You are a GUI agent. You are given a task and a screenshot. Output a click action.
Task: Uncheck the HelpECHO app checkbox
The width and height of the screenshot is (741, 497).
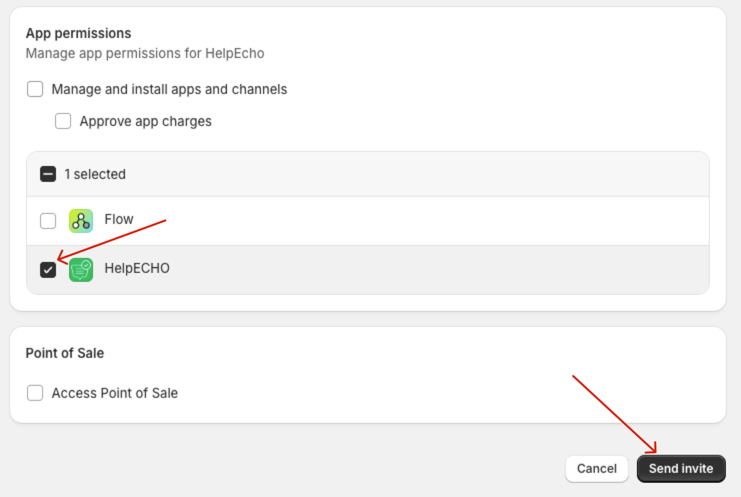48,269
